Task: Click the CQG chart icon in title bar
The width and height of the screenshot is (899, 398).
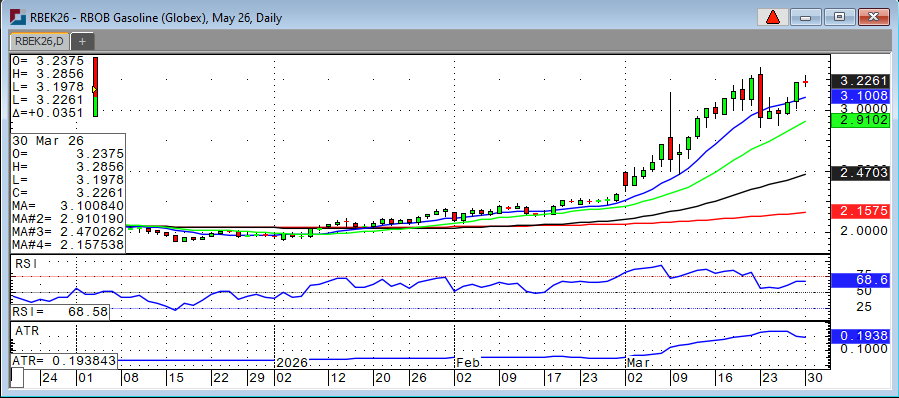Action: point(18,17)
